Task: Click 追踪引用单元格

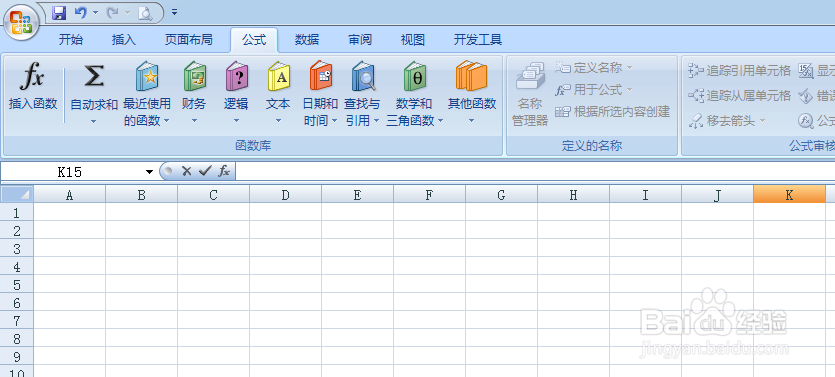Action: (x=739, y=70)
